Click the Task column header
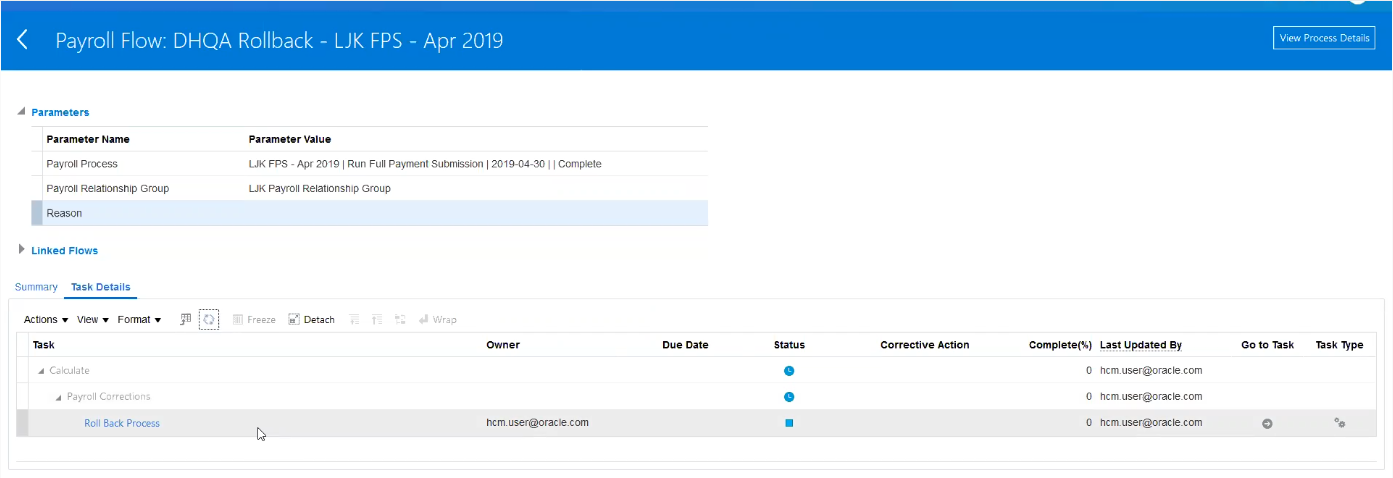 pyautogui.click(x=43, y=345)
